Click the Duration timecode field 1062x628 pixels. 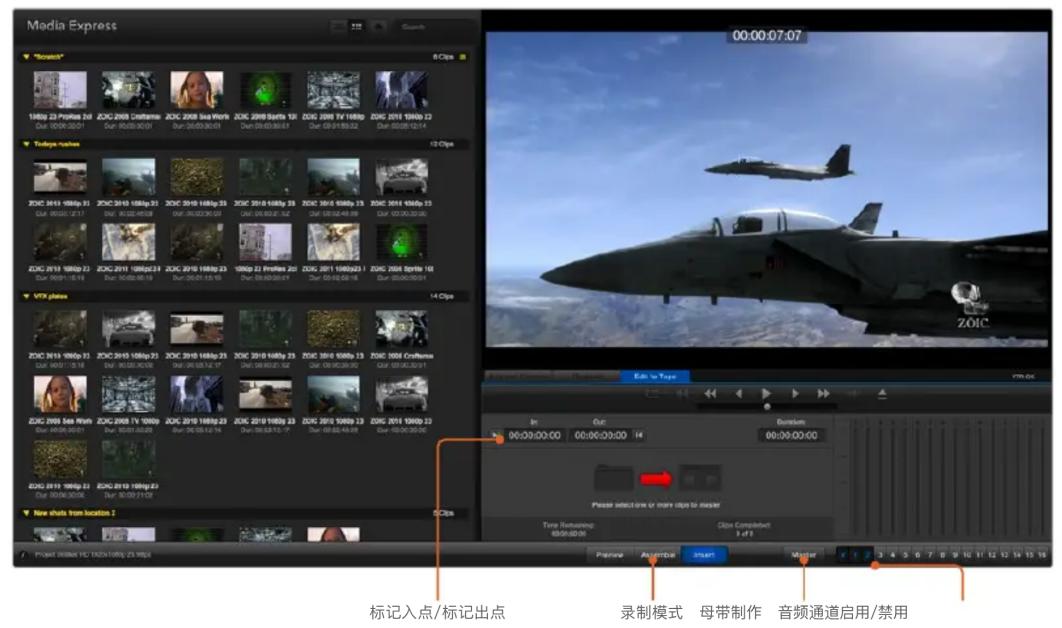pyautogui.click(x=791, y=436)
